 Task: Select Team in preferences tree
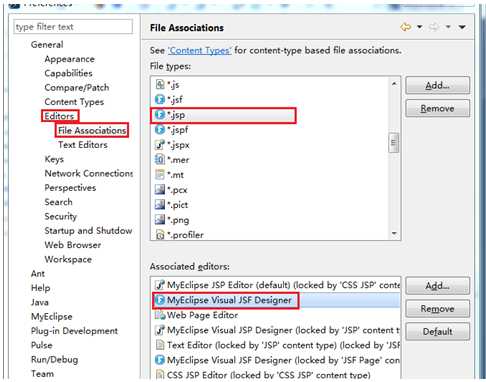[x=42, y=374]
